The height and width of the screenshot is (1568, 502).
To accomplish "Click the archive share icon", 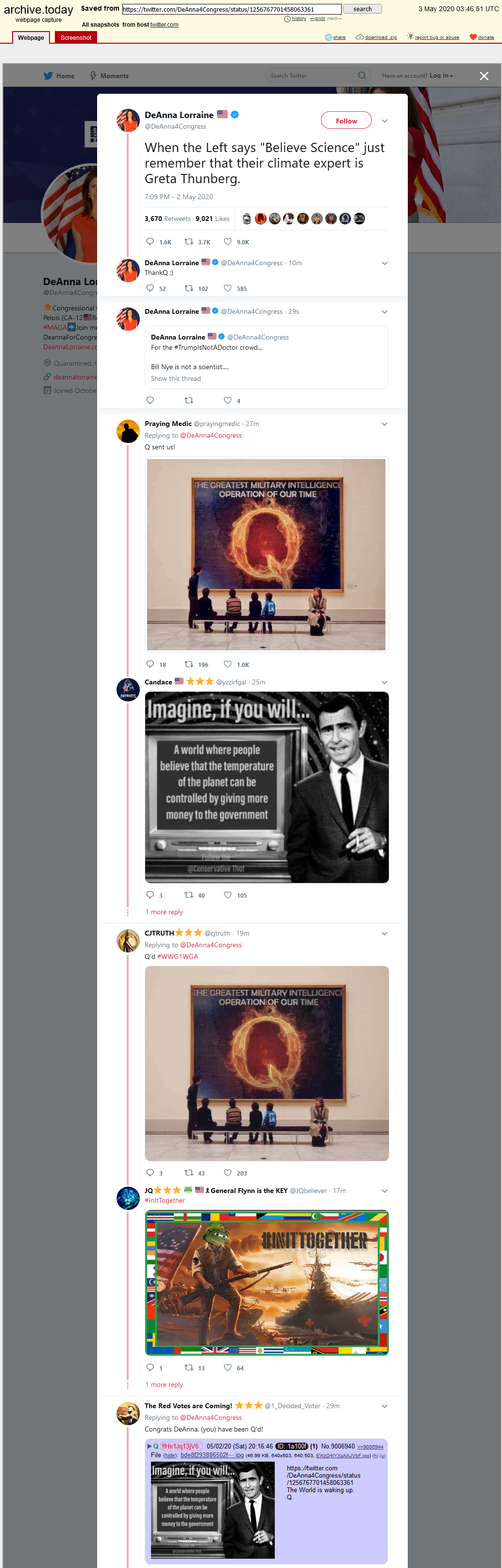I will (x=329, y=37).
